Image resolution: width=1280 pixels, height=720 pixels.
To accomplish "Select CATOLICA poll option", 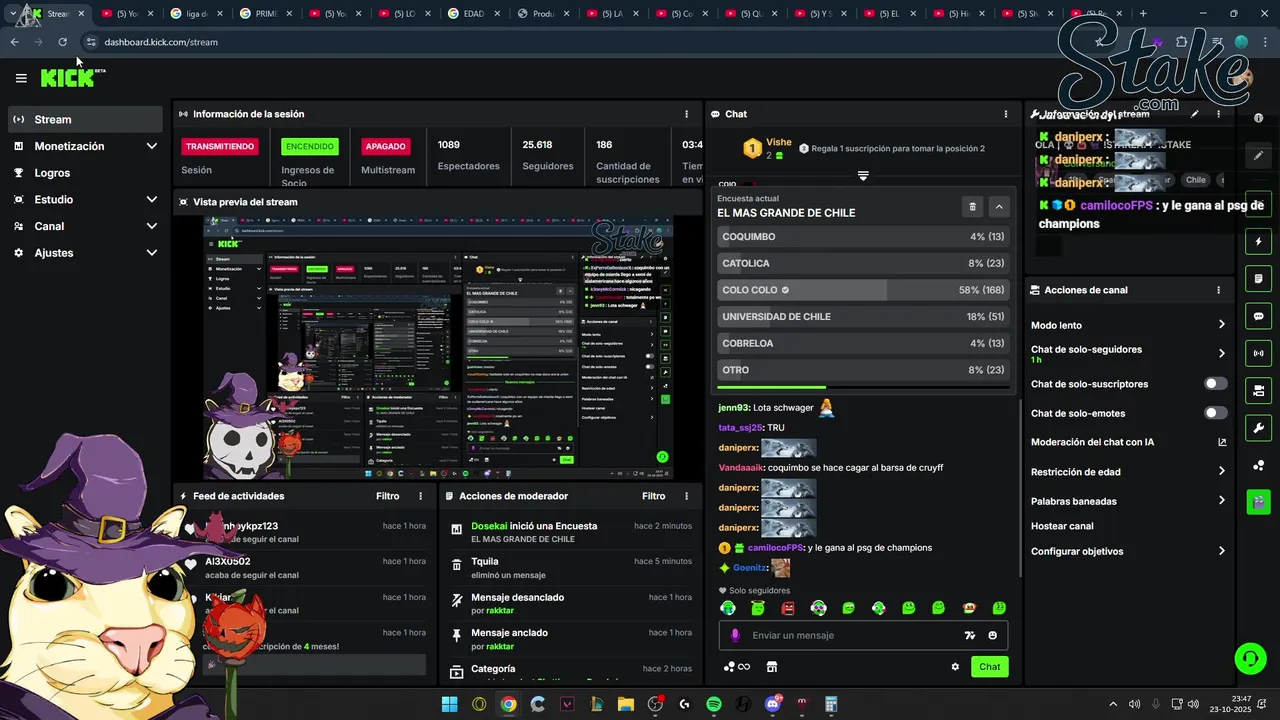I will (x=863, y=263).
